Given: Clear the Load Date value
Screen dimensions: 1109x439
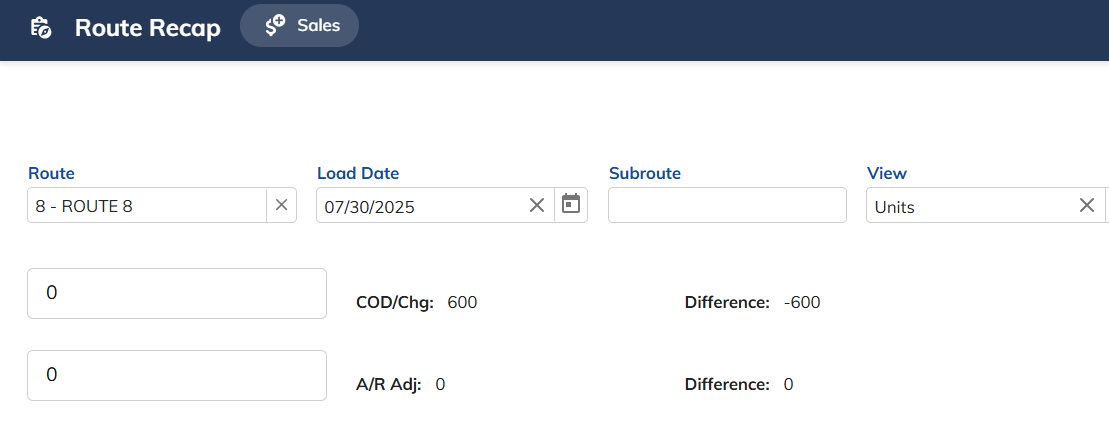Looking at the screenshot, I should pyautogui.click(x=537, y=205).
